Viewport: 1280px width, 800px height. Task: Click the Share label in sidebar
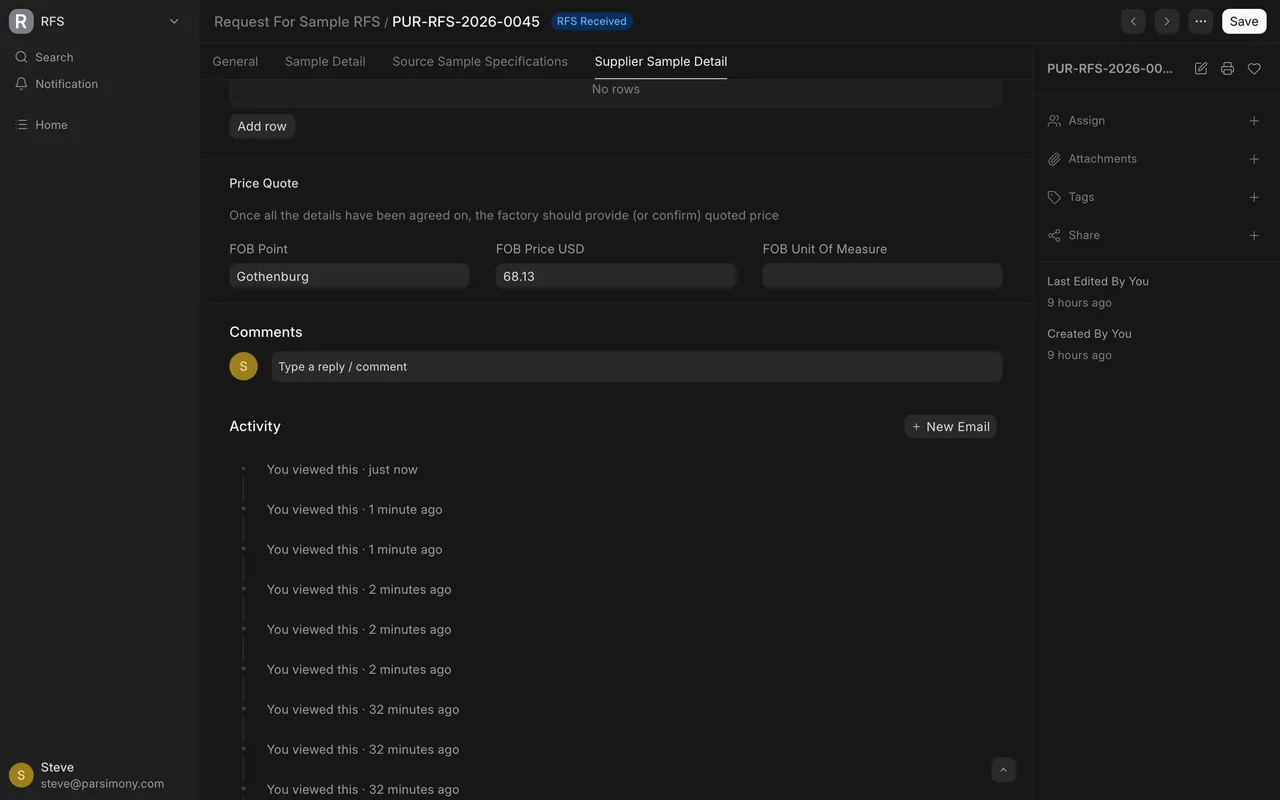(x=1084, y=235)
